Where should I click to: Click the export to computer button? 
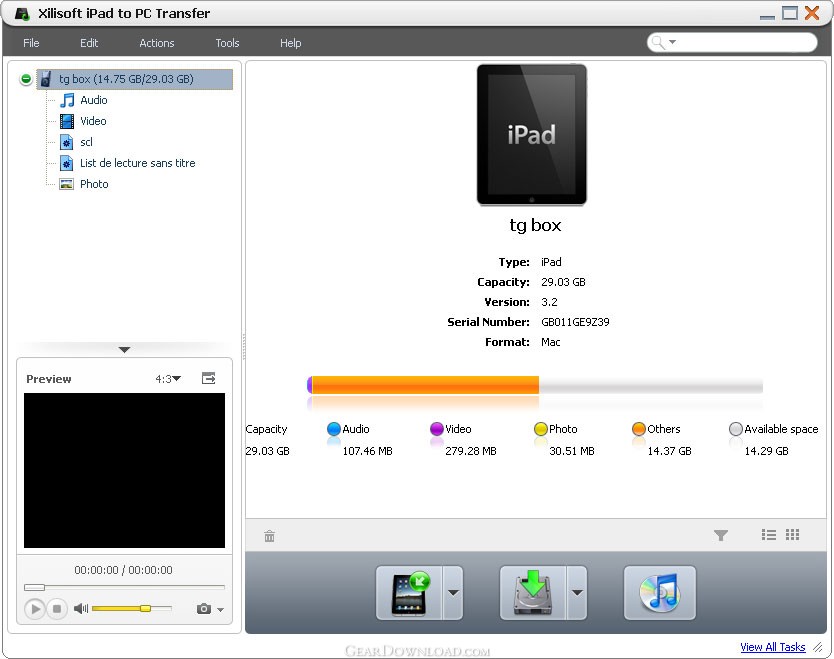coord(533,593)
